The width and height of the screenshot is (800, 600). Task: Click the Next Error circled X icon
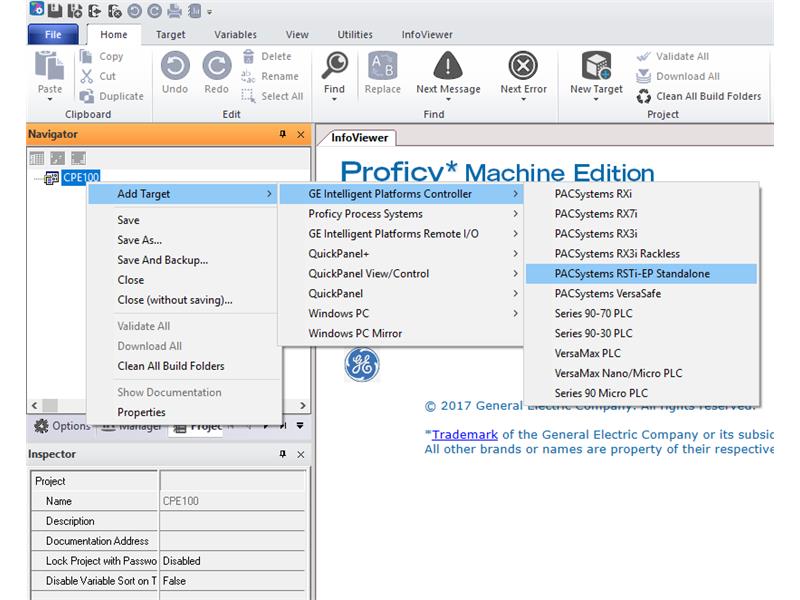pos(523,66)
